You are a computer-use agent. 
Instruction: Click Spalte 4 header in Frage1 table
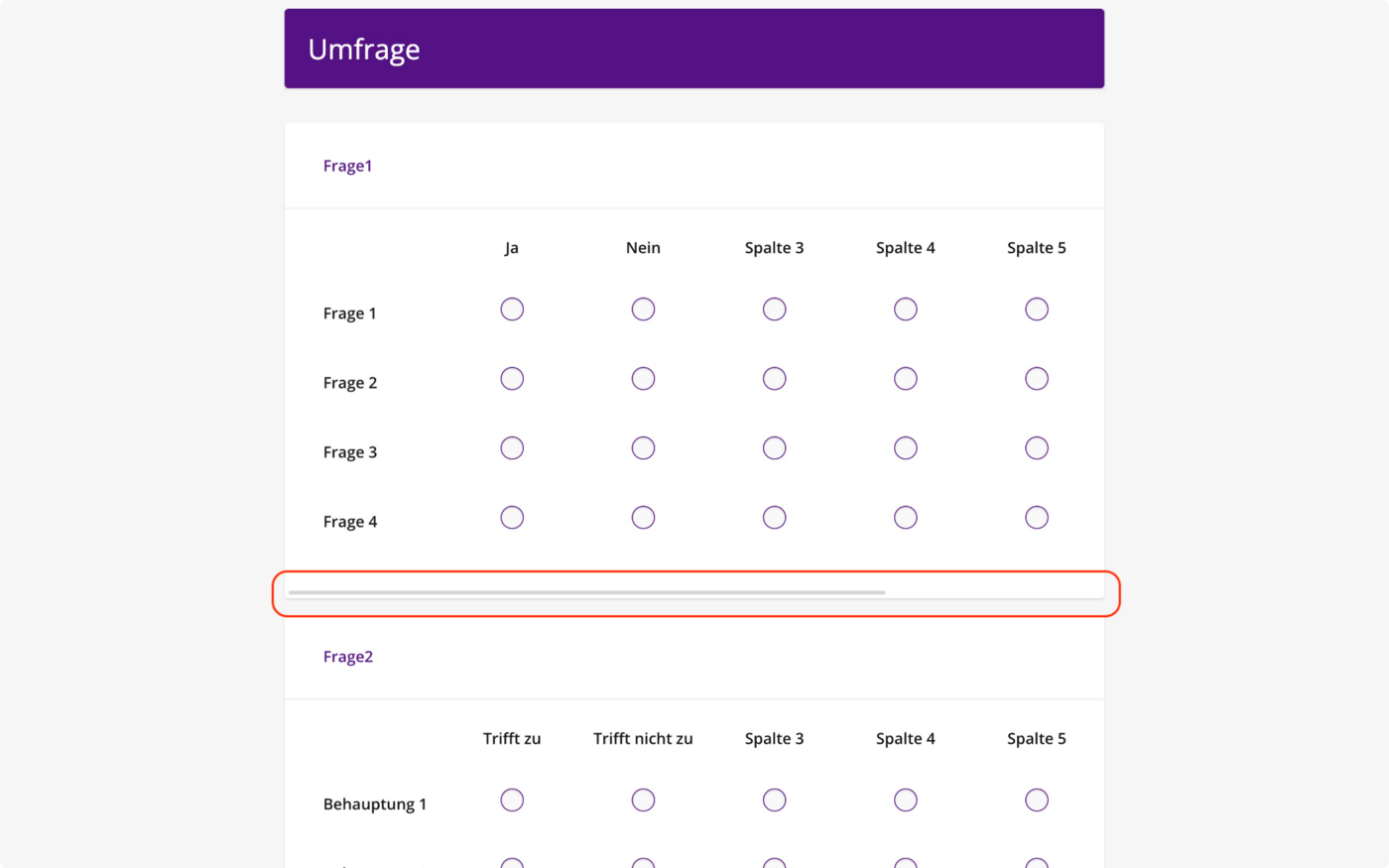point(905,248)
